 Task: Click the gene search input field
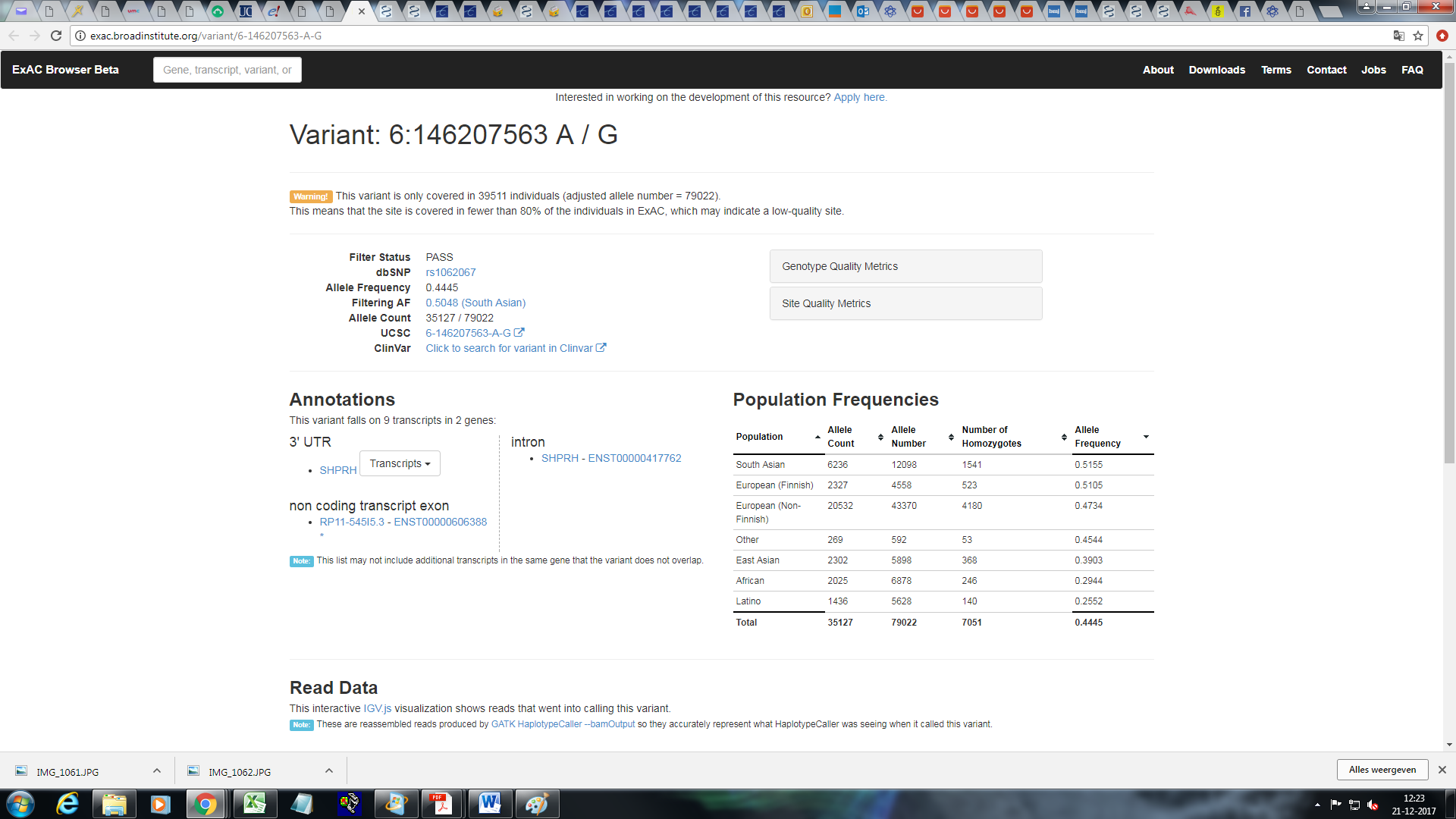[x=227, y=70]
